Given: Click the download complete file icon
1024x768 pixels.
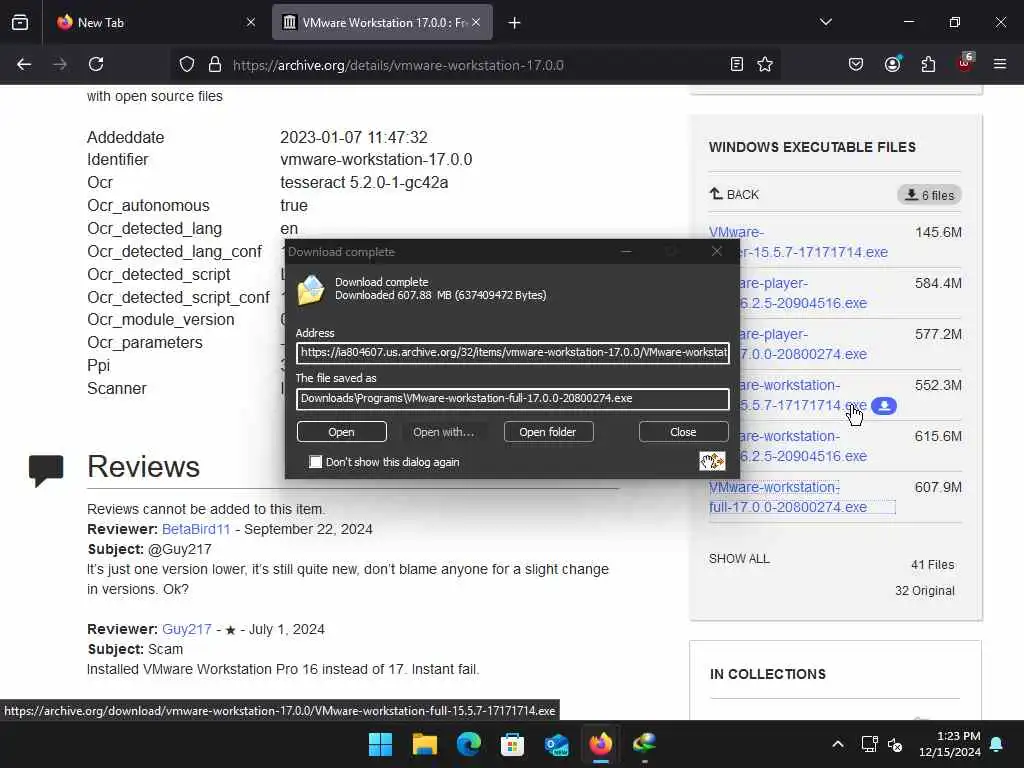Looking at the screenshot, I should pyautogui.click(x=311, y=289).
